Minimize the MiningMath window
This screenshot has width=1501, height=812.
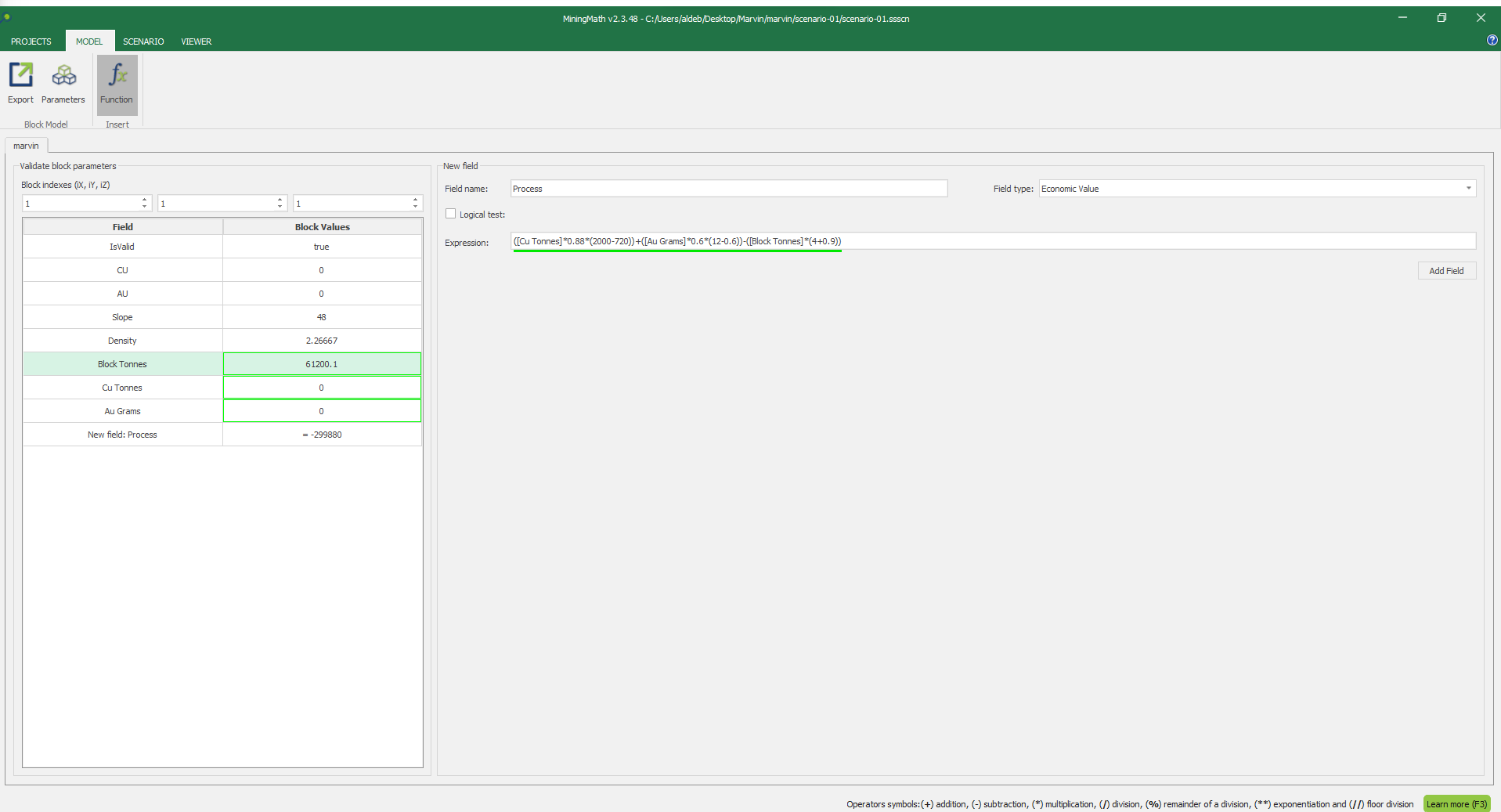coord(1402,18)
